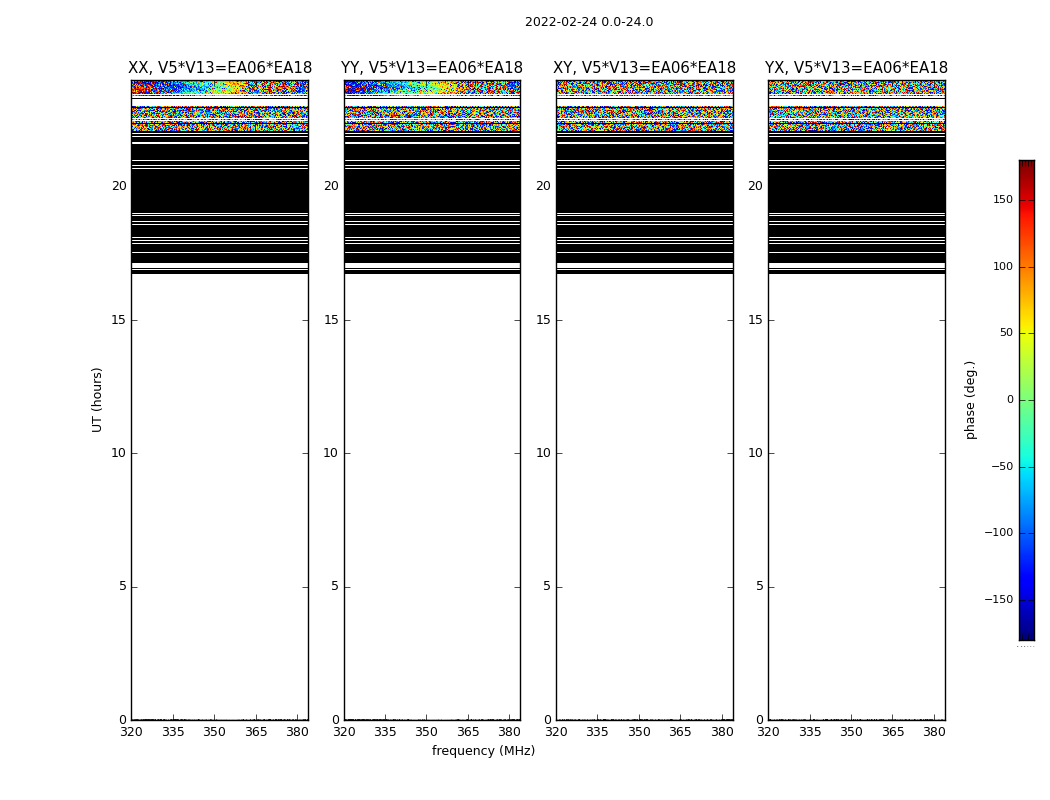Click the 10 hour tick beside XX panel
This screenshot has height=800, width=1050.
tap(118, 453)
